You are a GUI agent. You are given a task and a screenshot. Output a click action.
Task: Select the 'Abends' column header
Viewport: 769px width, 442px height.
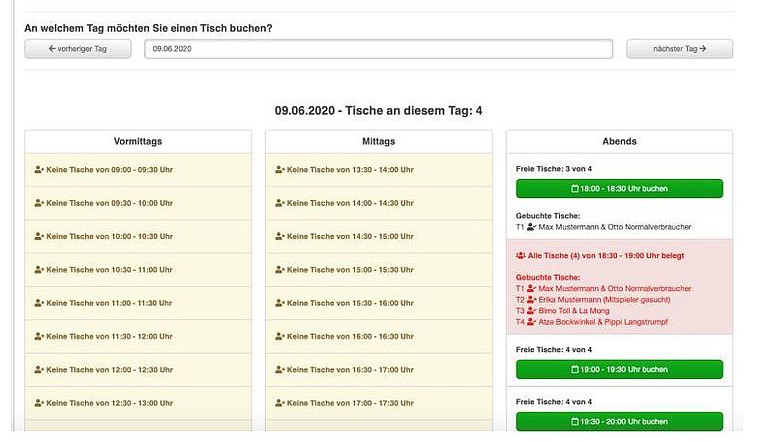619,141
